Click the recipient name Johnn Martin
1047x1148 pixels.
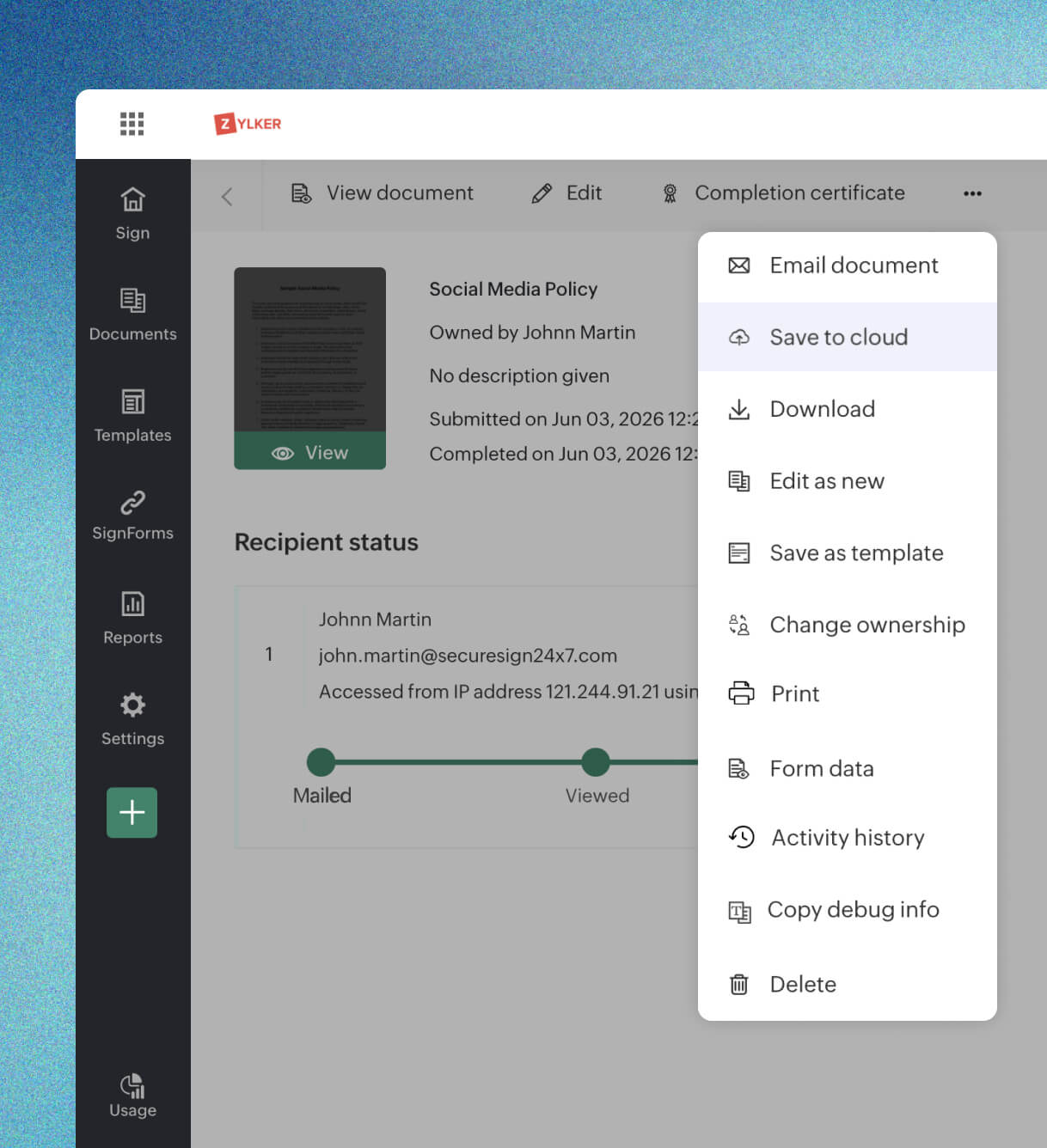(375, 620)
